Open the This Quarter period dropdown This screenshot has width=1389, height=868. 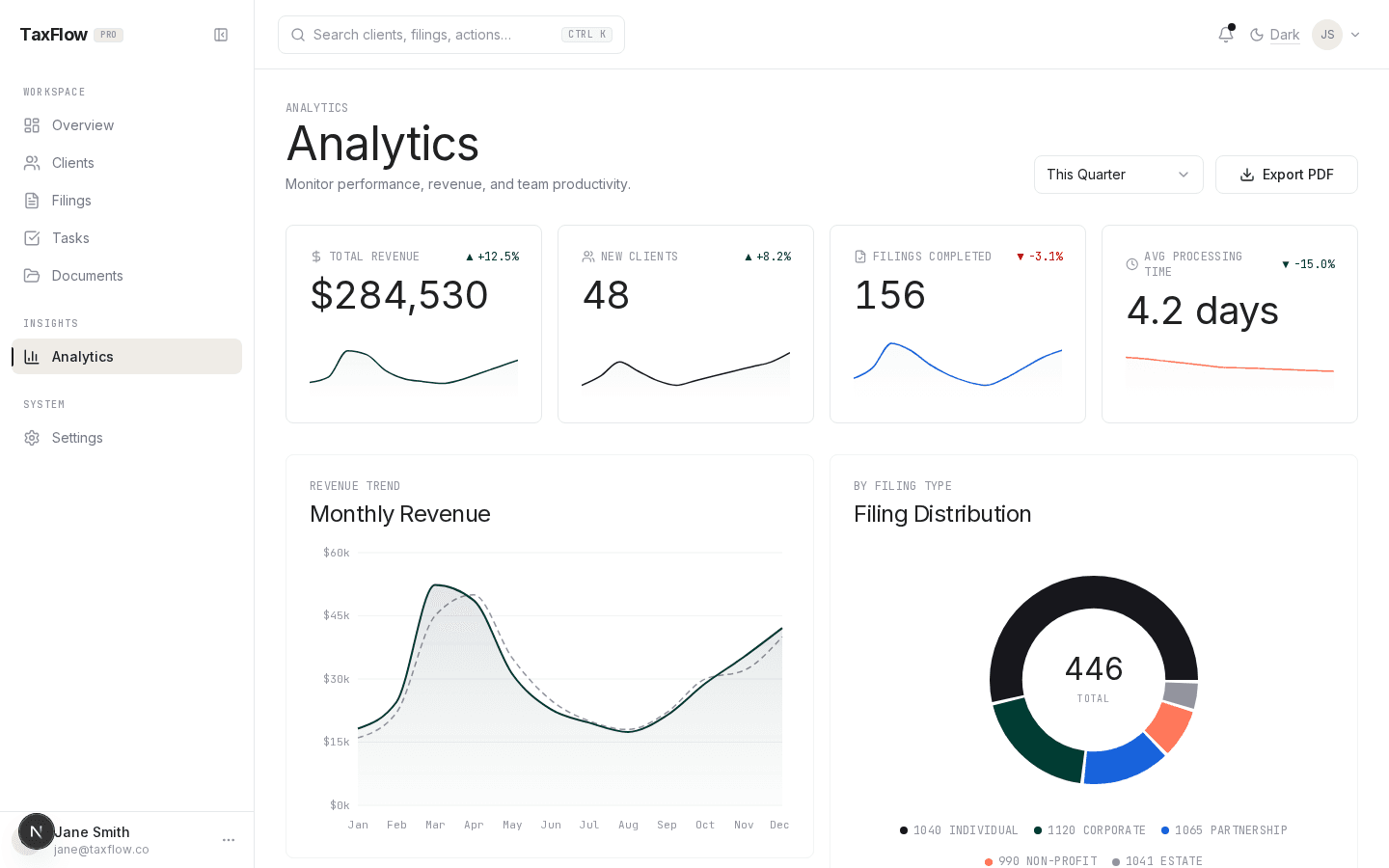click(1119, 175)
